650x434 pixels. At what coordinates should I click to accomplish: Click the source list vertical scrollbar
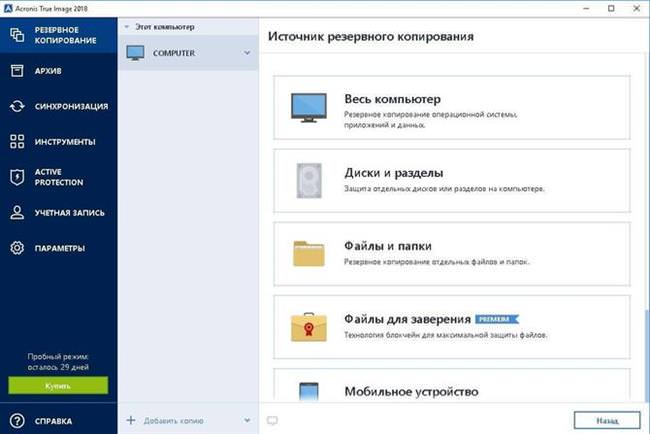point(647,356)
